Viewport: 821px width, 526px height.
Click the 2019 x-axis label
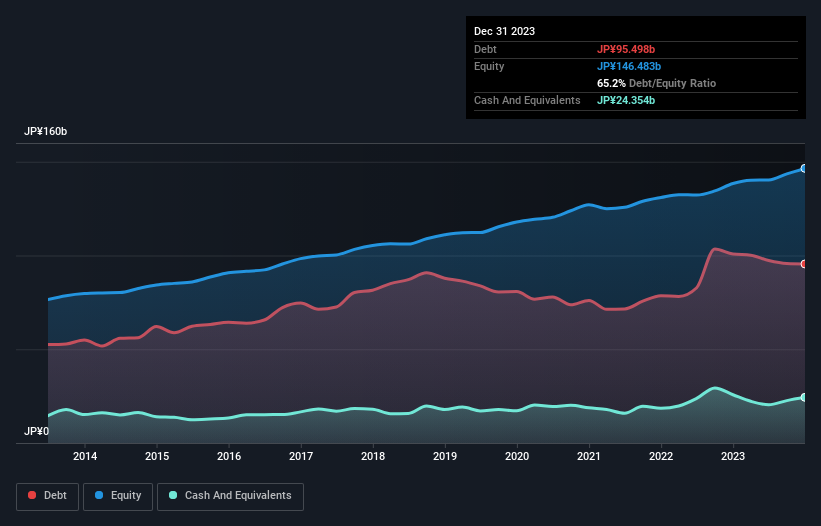(x=445, y=456)
